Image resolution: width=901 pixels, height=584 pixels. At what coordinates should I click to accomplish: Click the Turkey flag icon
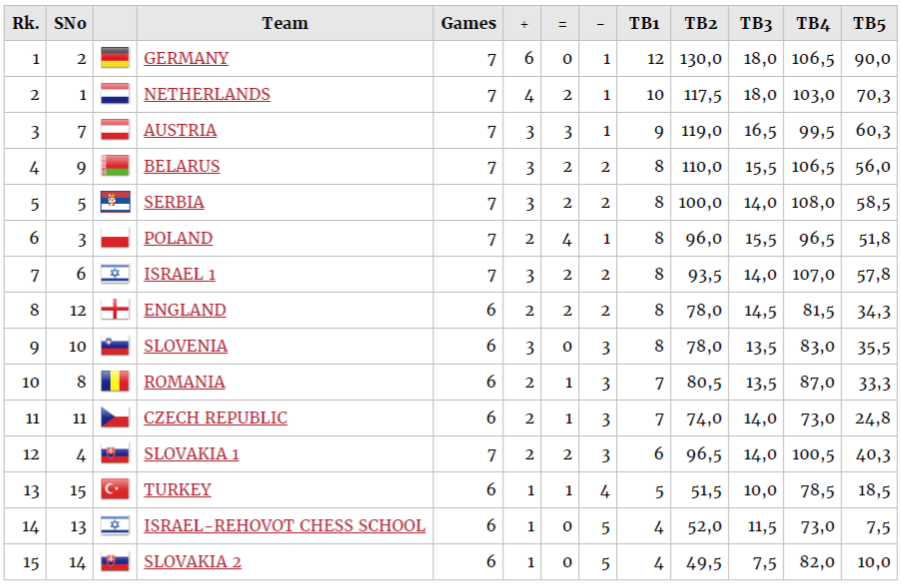click(x=115, y=489)
